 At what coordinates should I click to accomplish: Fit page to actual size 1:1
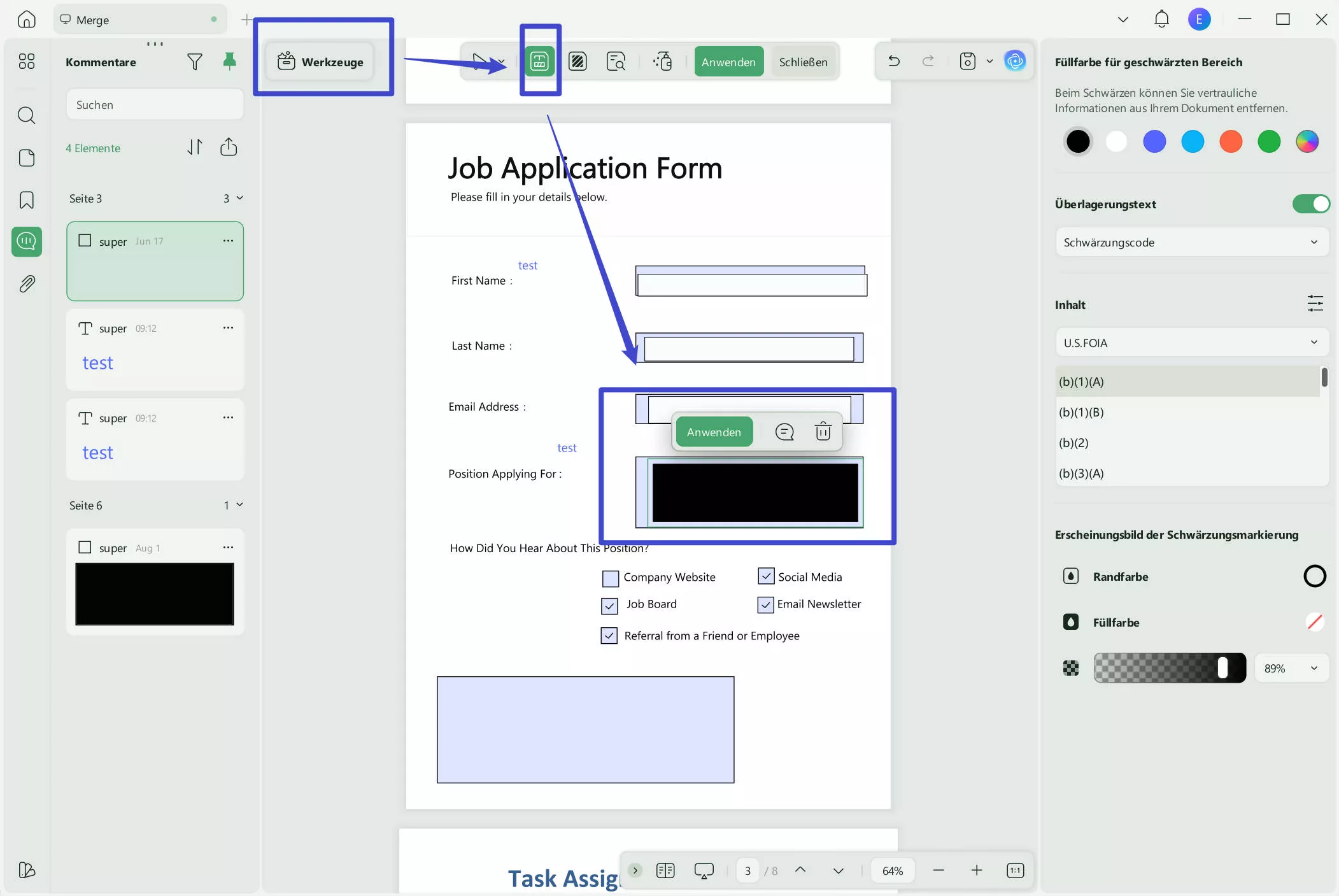(x=1015, y=871)
